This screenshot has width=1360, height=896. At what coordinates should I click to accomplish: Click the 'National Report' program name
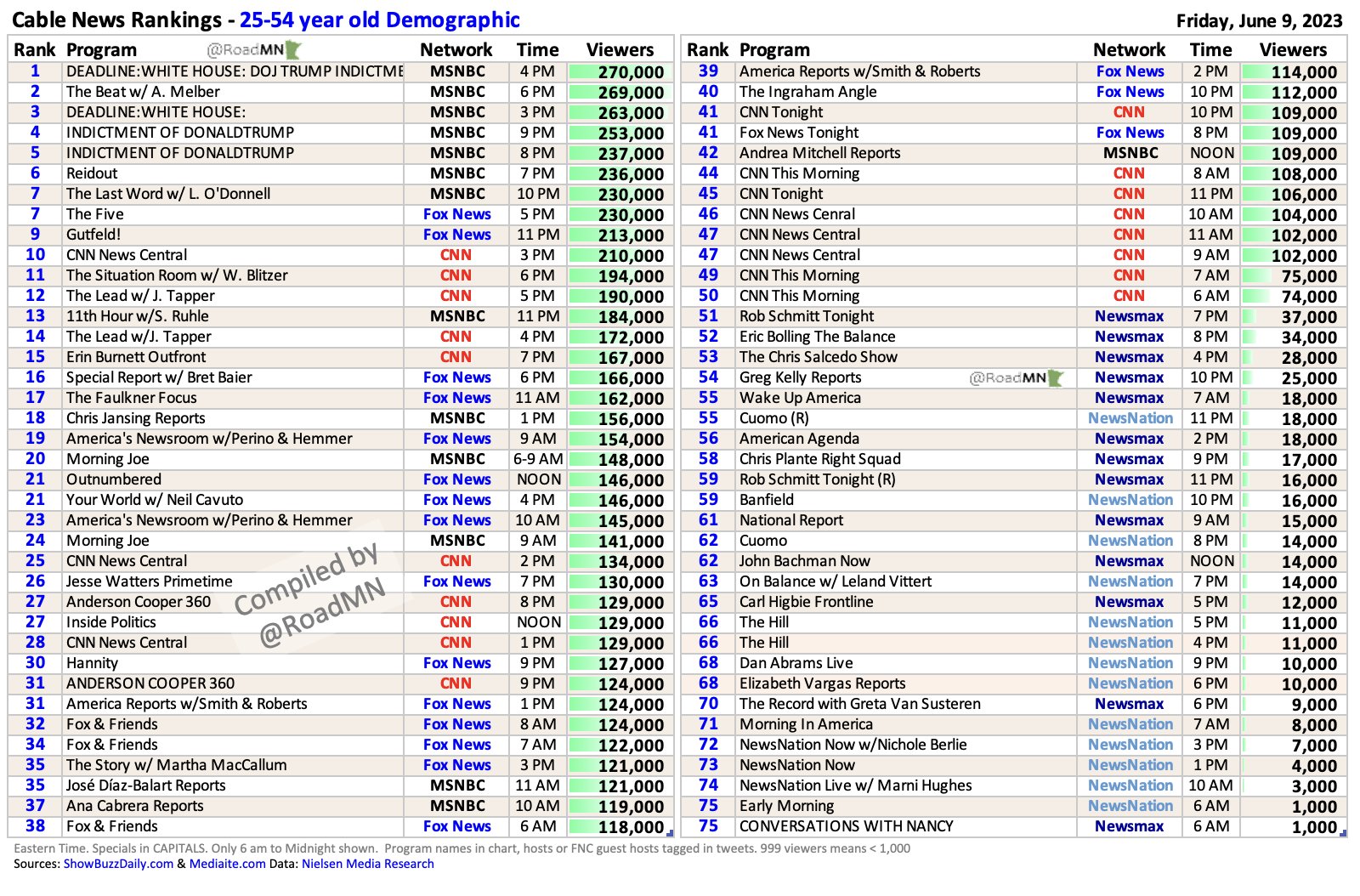[x=791, y=520]
